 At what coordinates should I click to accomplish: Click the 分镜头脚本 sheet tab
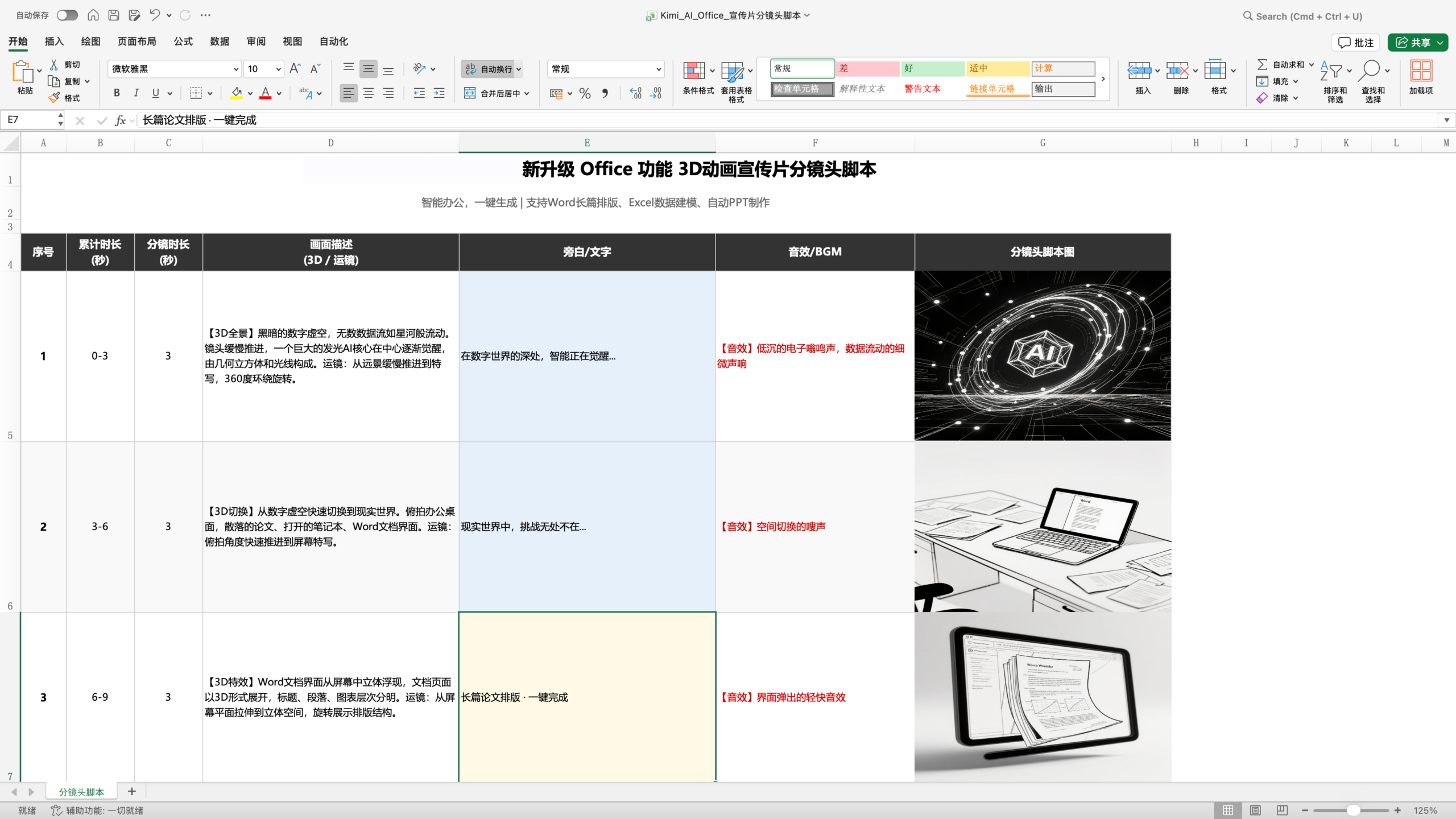coord(80,791)
